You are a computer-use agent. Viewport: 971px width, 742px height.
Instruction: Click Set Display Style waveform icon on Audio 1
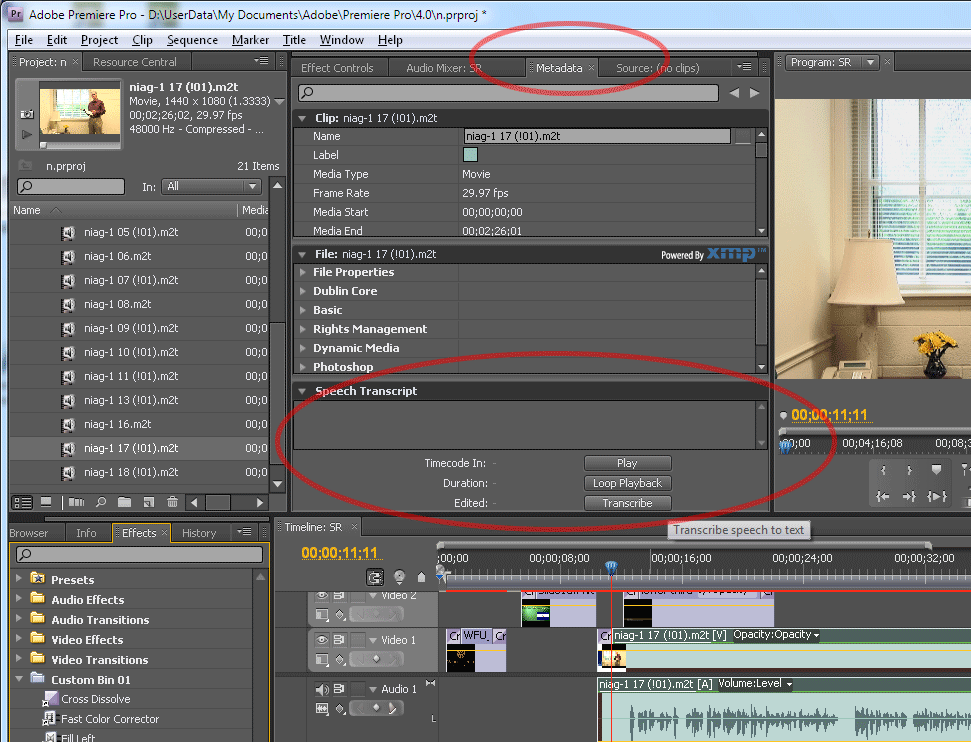322,708
